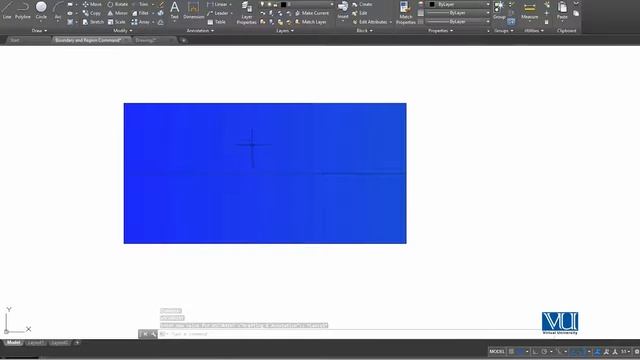The height and width of the screenshot is (360, 640).
Task: Expand the Draw panel
Action: tap(39, 31)
